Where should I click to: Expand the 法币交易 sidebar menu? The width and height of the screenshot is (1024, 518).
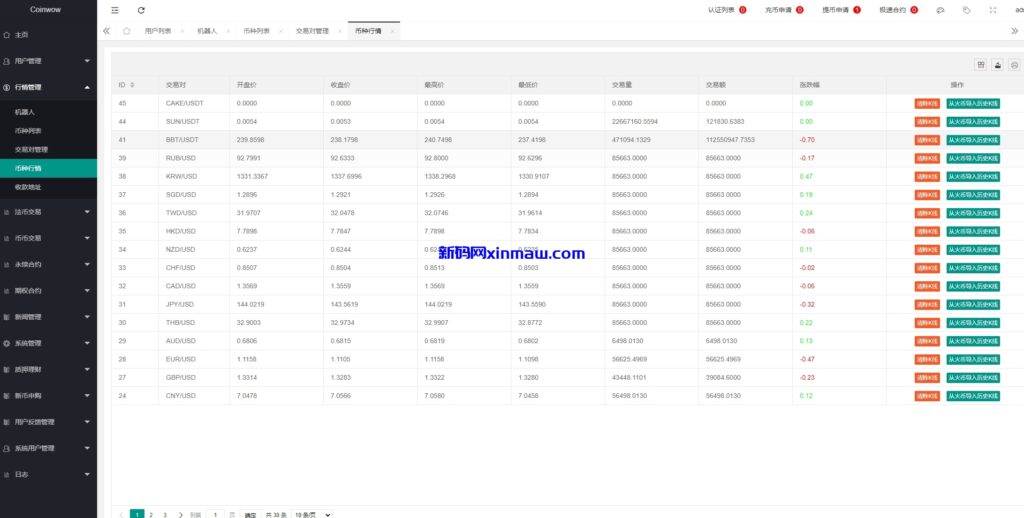[x=48, y=212]
